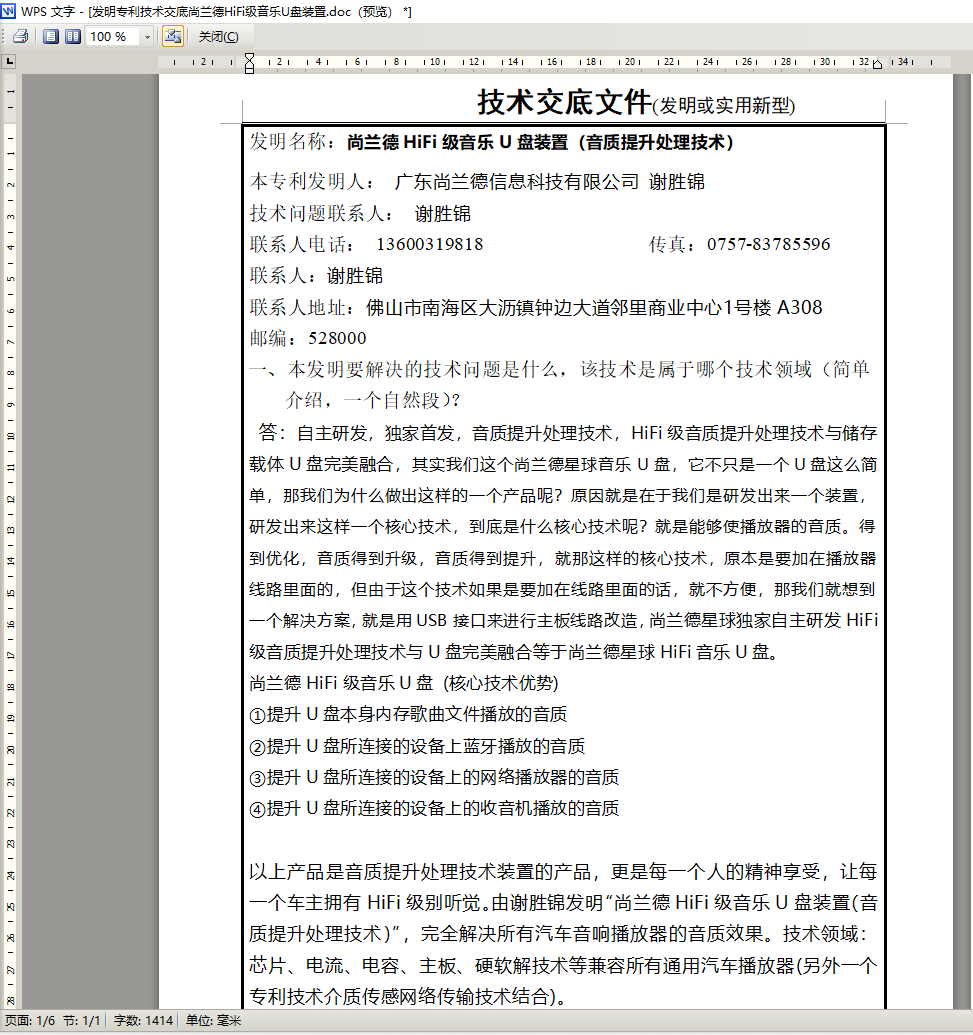Open the zoom percentage dropdown arrow
This screenshot has height=1035, width=973.
click(147, 37)
